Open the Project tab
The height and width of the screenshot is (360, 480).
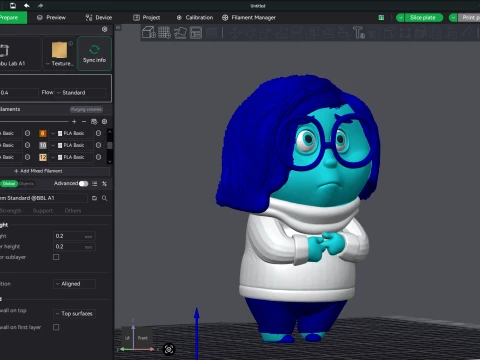pos(147,18)
